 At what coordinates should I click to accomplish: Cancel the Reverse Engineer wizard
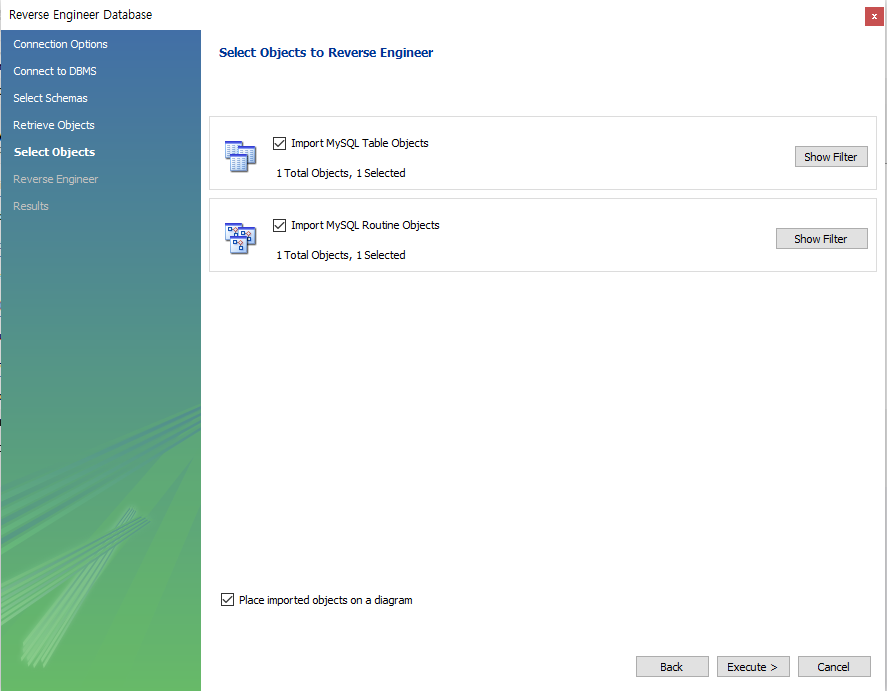(x=834, y=667)
